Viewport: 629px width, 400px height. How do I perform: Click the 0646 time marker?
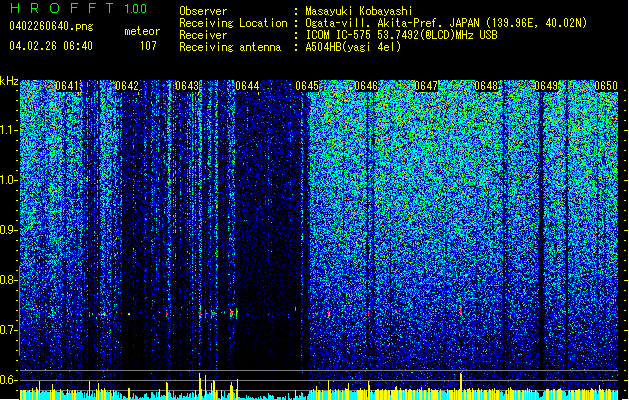click(x=366, y=86)
